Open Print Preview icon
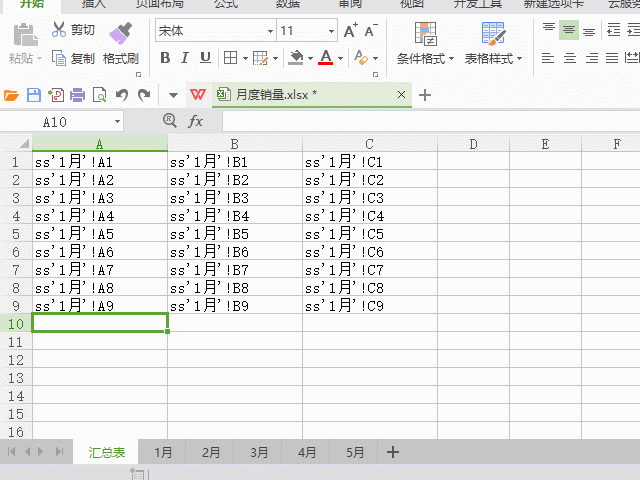Screen dimensions: 640x480 coord(100,95)
